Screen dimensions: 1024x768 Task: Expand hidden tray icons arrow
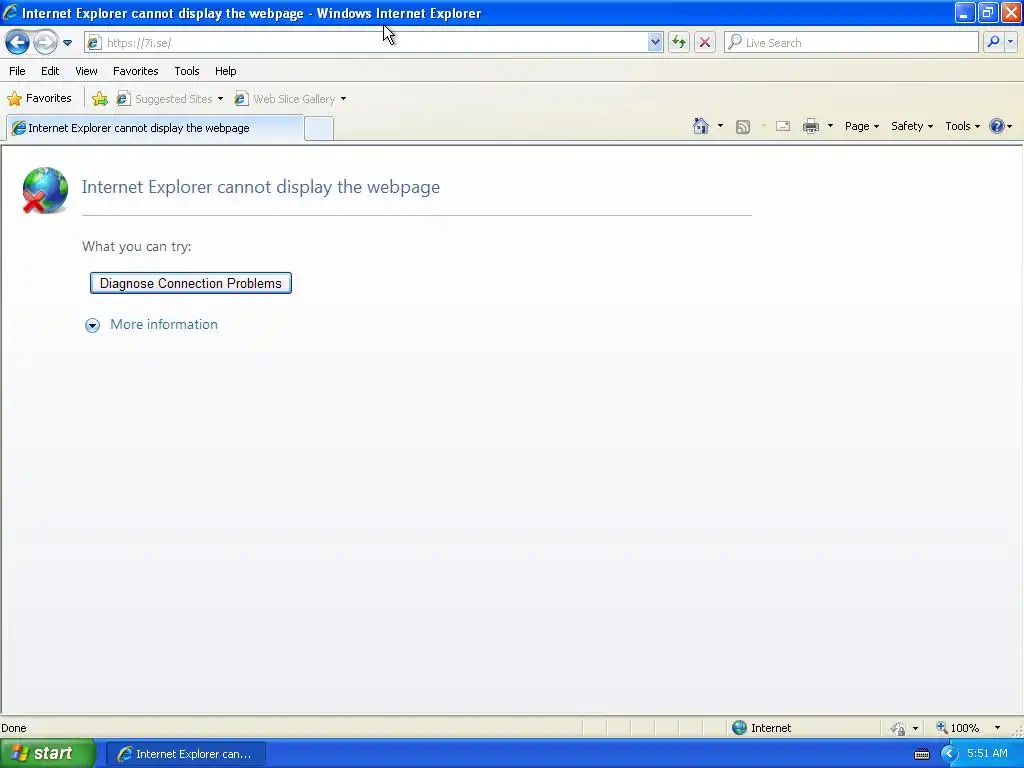(x=949, y=754)
